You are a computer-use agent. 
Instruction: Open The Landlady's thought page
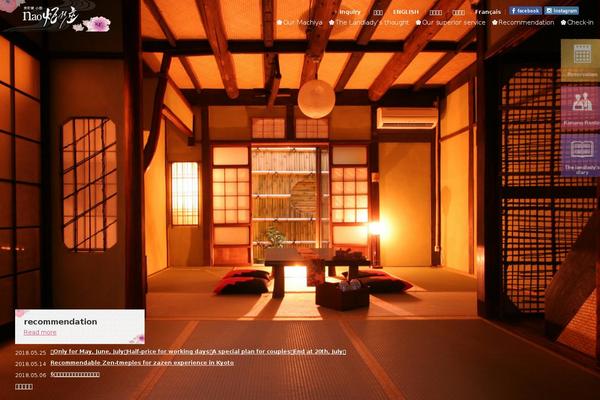(369, 23)
